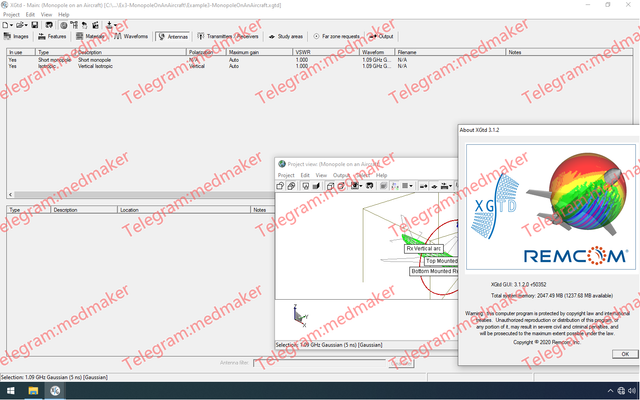Click the 3D cube view icon in Project view toolbar
Screen dimensions: 640x400
coord(330,186)
